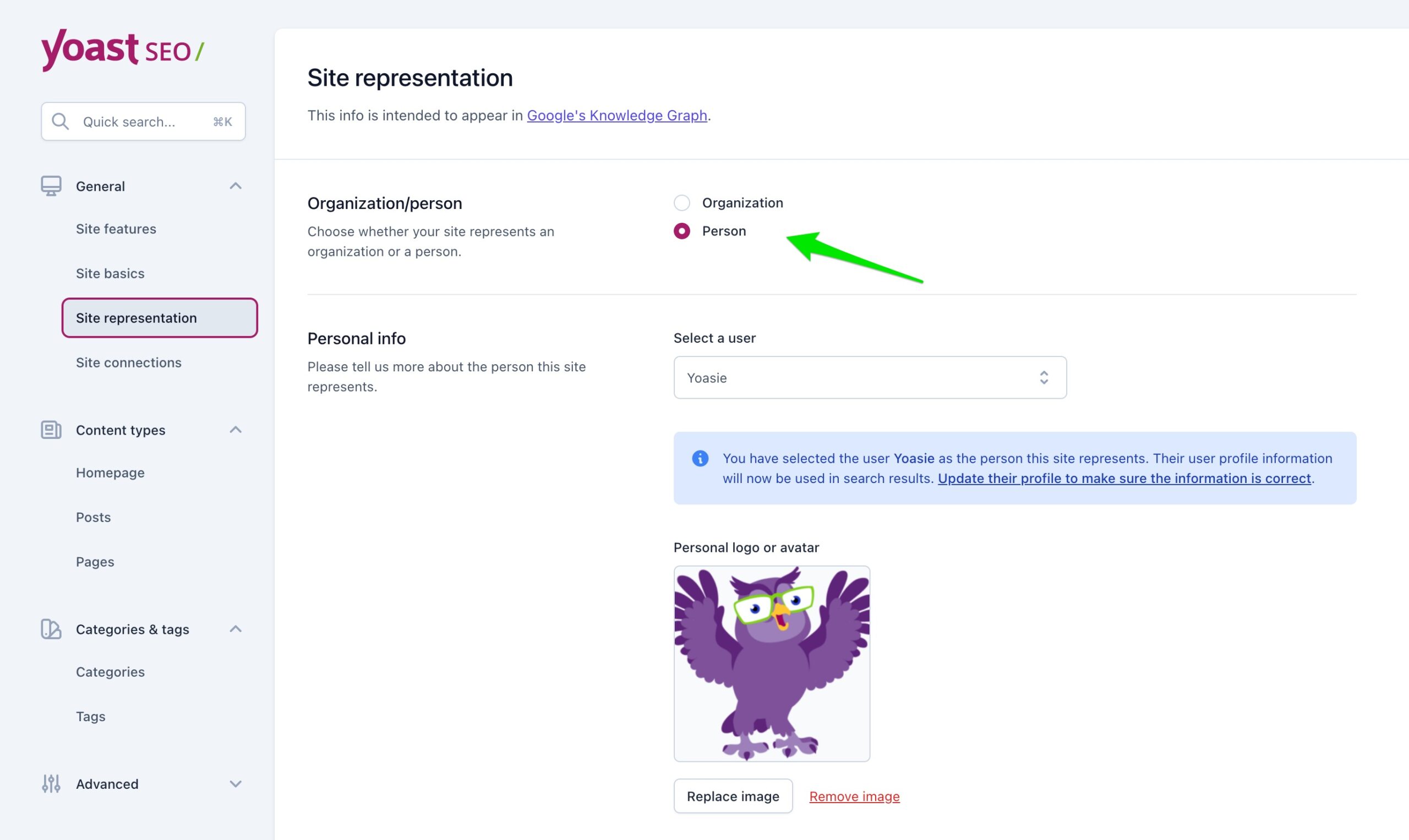Open the Select a user dropdown
The image size is (1409, 840).
pos(870,377)
